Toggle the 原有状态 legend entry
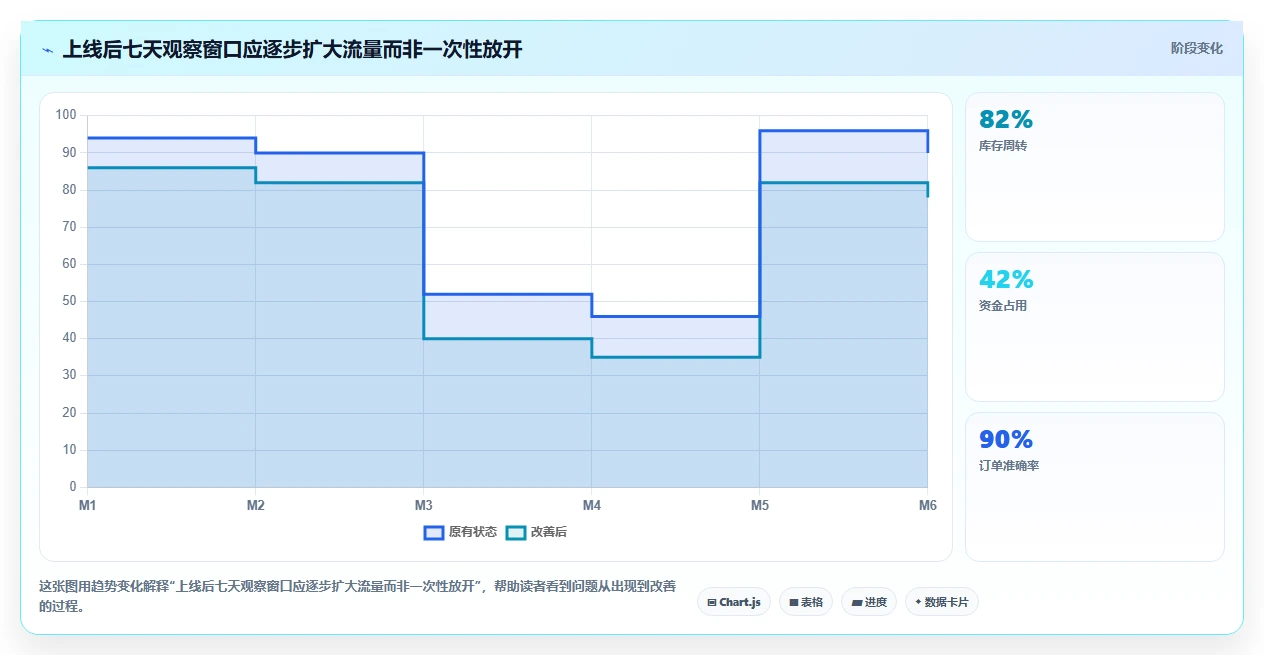The height and width of the screenshot is (655, 1264). tap(460, 532)
